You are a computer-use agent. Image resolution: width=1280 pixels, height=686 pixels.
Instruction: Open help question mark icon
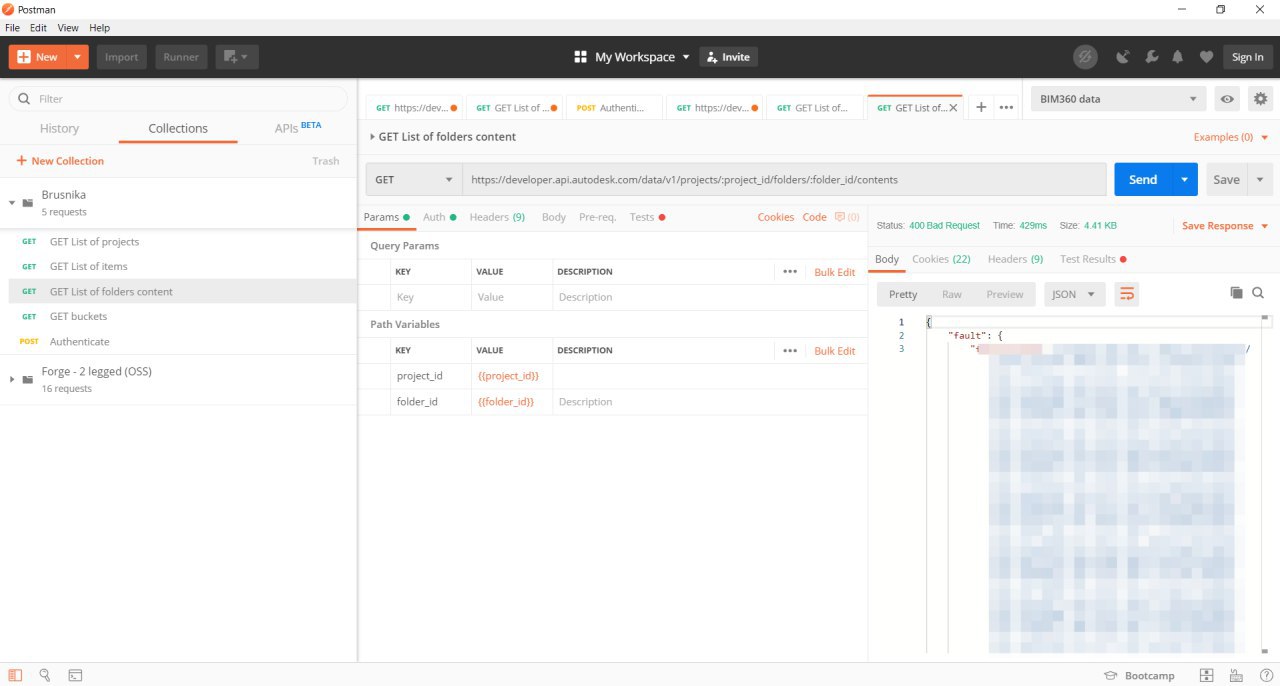pos(1266,675)
